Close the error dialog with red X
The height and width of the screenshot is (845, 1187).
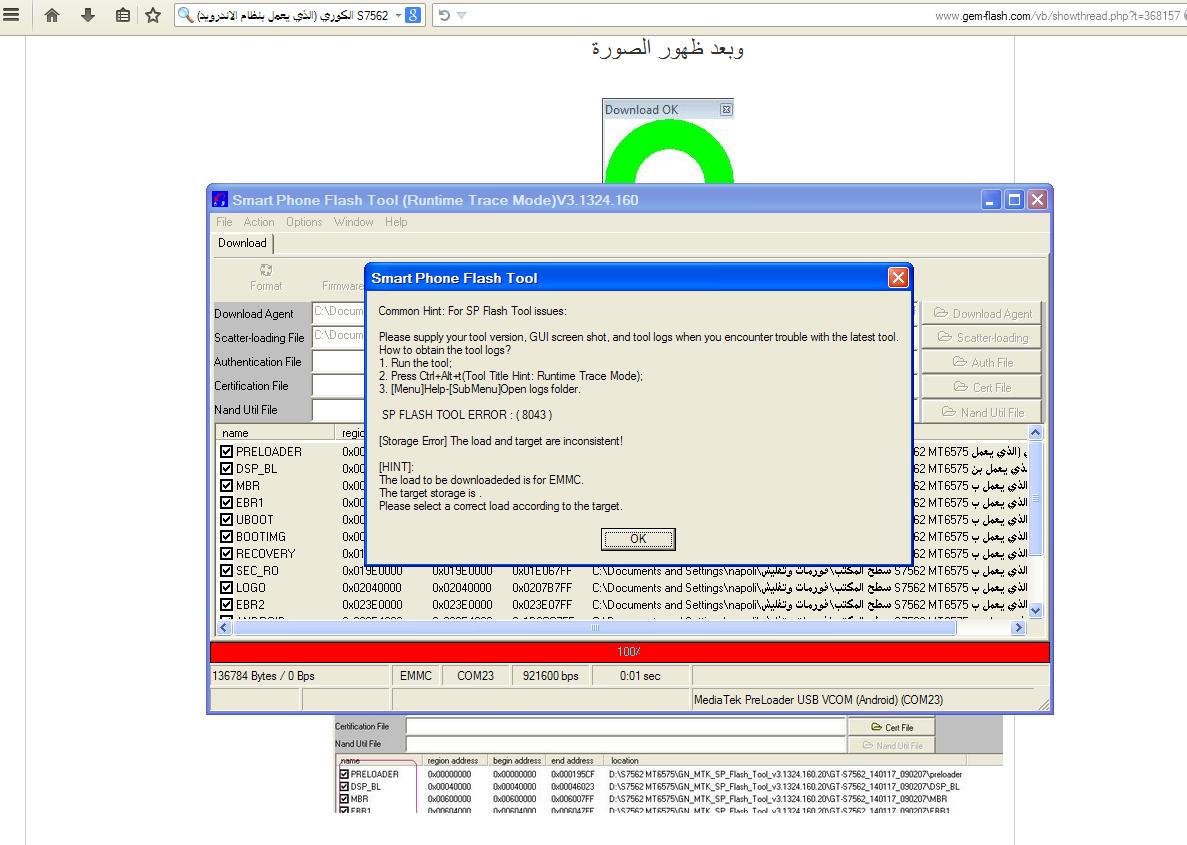(x=898, y=278)
